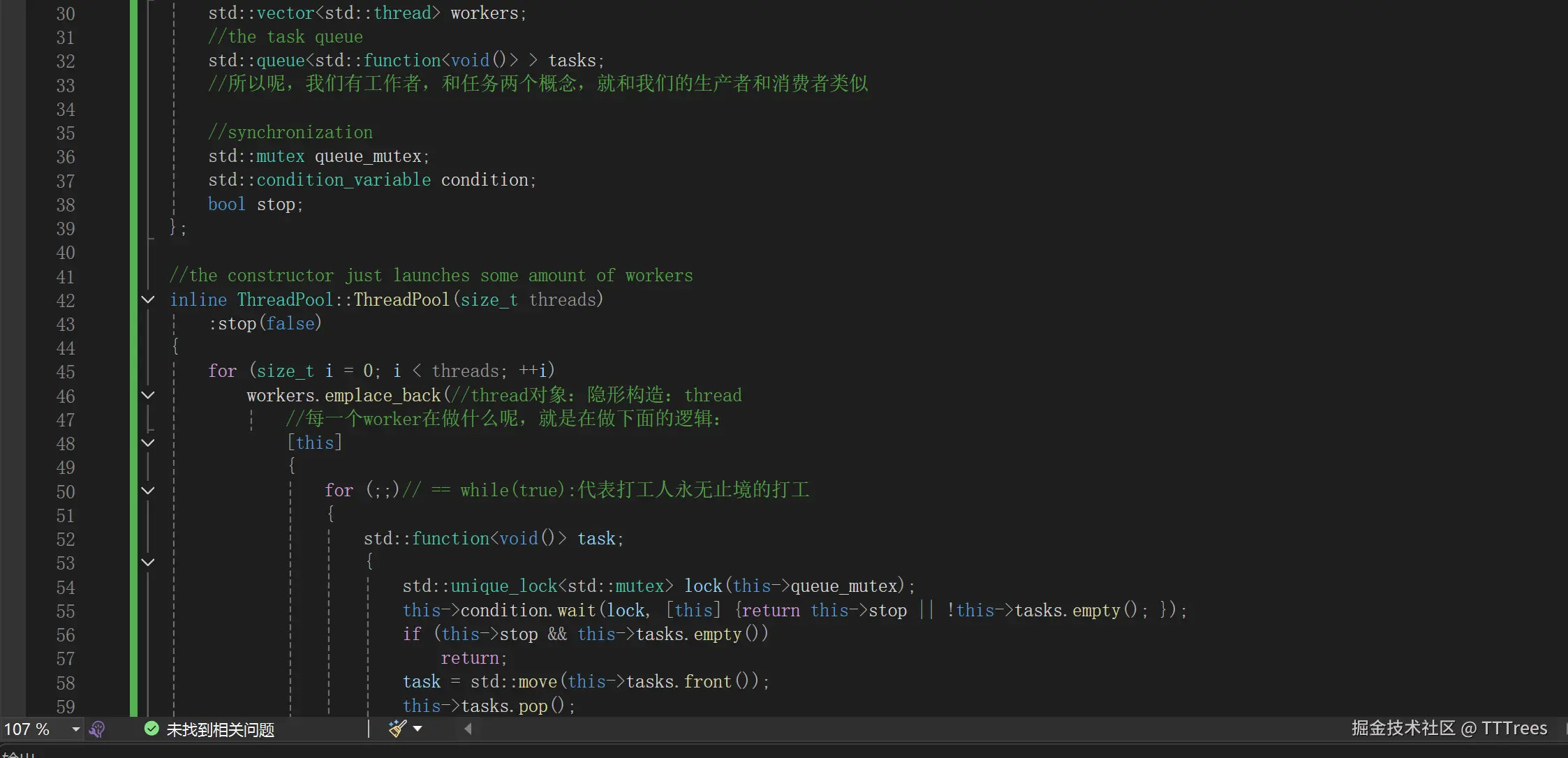Collapse the inner brace block at line 53
The image size is (1568, 758).
pyautogui.click(x=148, y=563)
